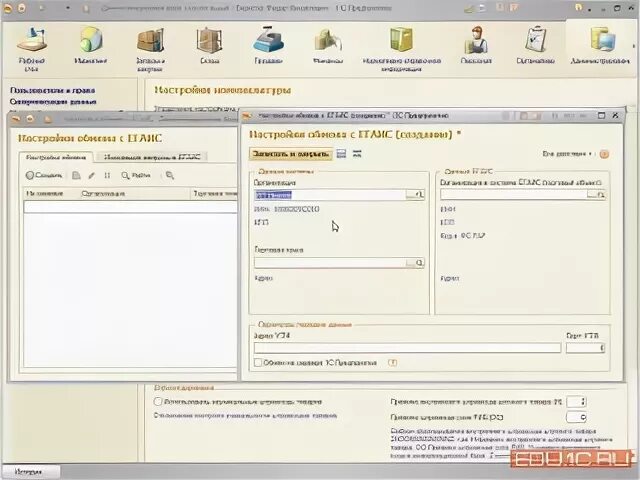Image resolution: width=640 pixels, height=480 pixels.
Task: Click magnifier button of Торговая точка field
Action: click(x=420, y=263)
